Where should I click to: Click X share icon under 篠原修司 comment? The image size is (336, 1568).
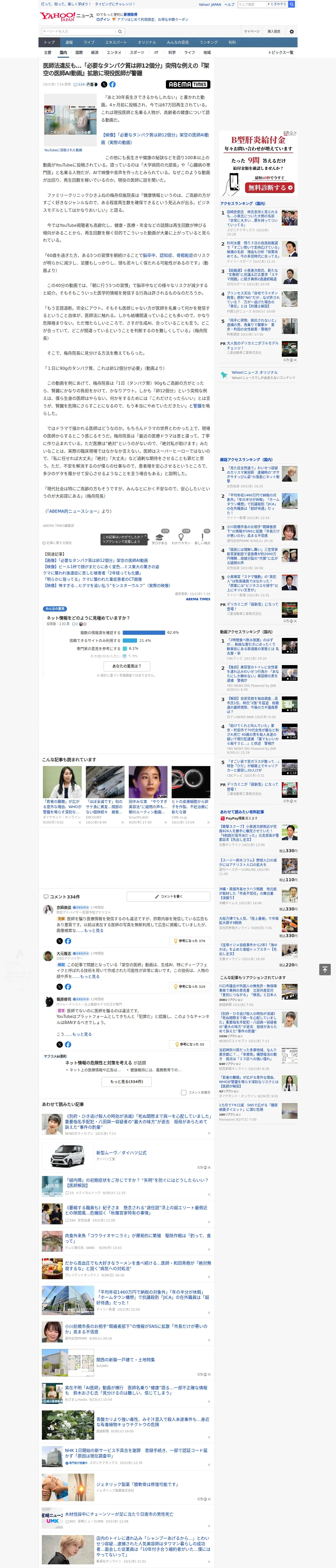60,1045
